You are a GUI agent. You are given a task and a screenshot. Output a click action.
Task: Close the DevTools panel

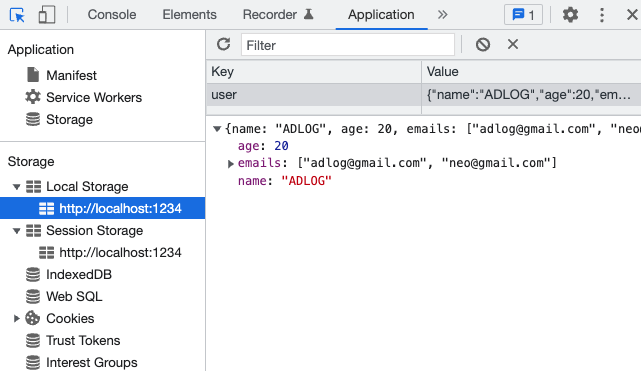[632, 15]
